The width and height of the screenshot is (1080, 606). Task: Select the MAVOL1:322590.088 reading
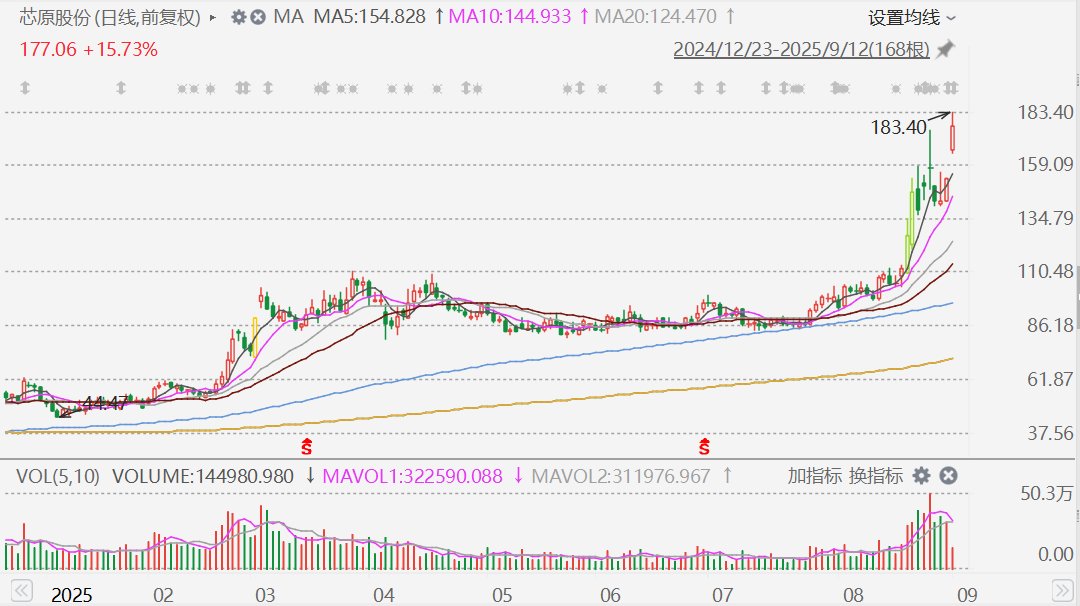pos(413,476)
